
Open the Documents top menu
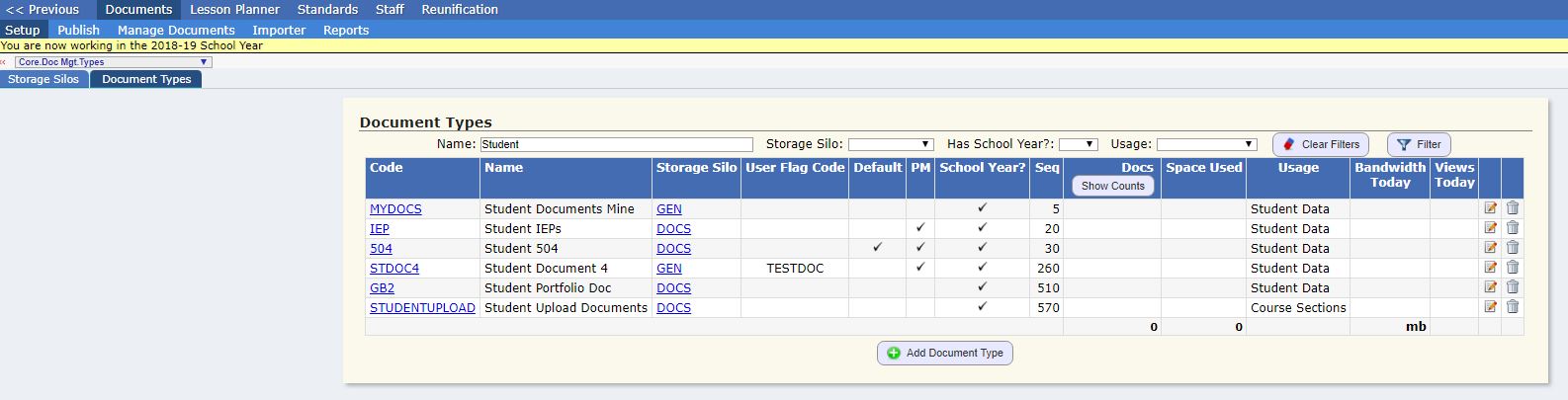click(x=138, y=10)
